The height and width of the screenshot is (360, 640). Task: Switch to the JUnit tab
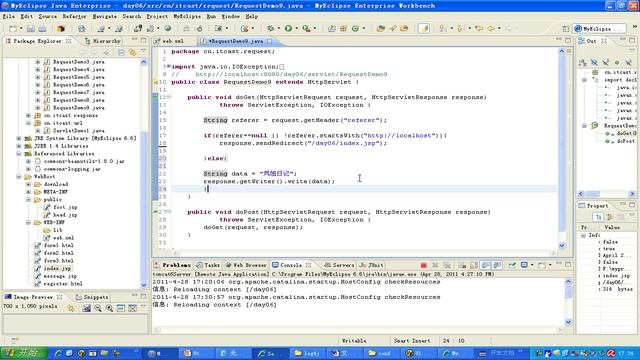371,265
